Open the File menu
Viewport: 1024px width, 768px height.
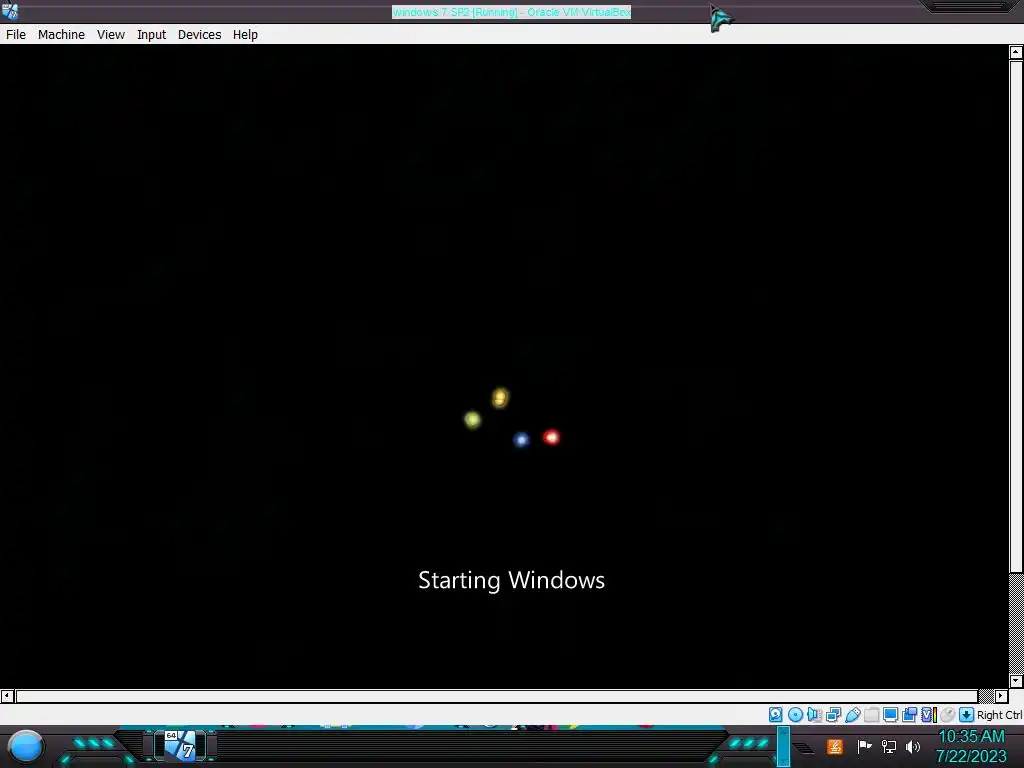[16, 35]
